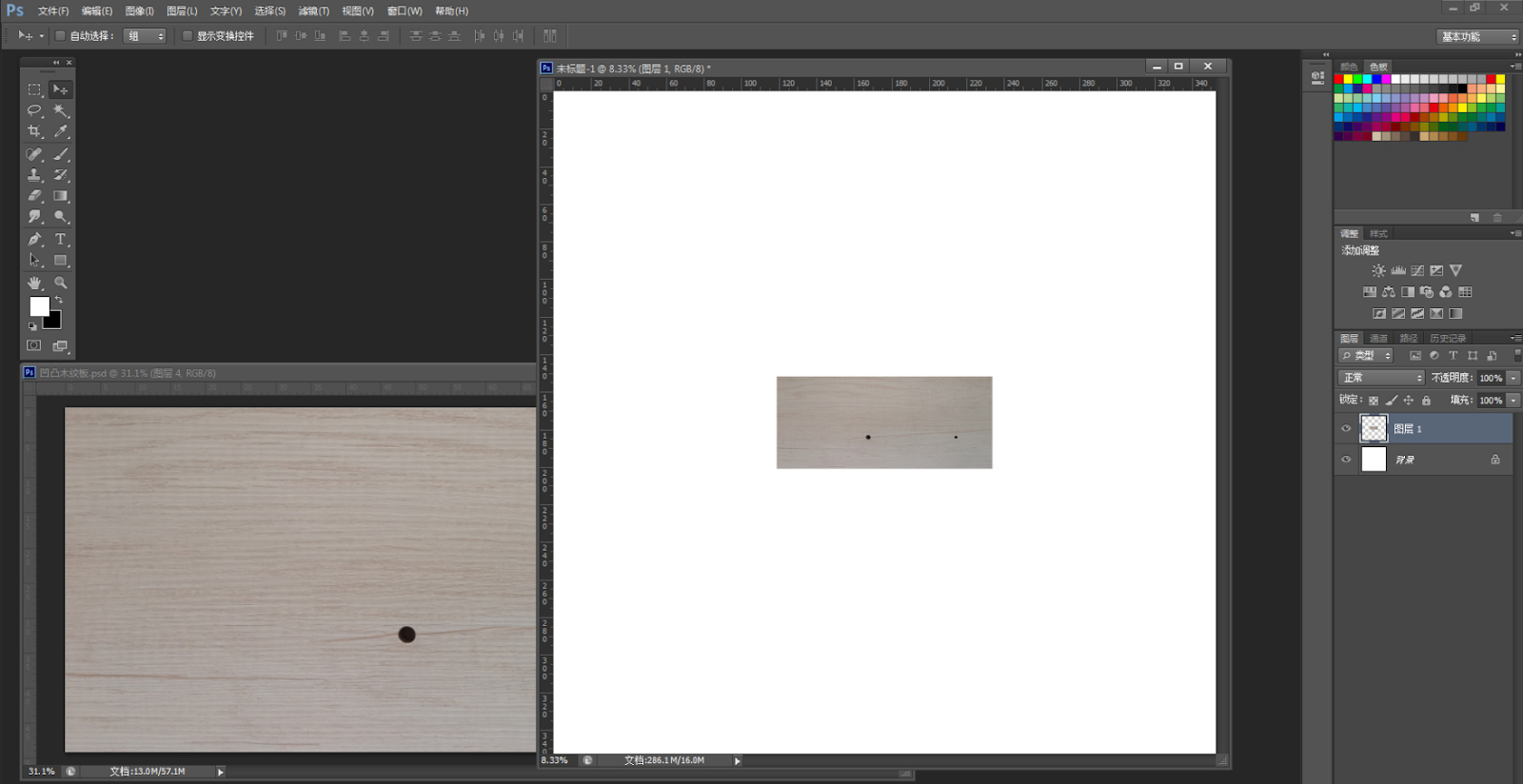Enable the 自动选择 checkbox
Image resolution: width=1523 pixels, height=784 pixels.
(60, 36)
